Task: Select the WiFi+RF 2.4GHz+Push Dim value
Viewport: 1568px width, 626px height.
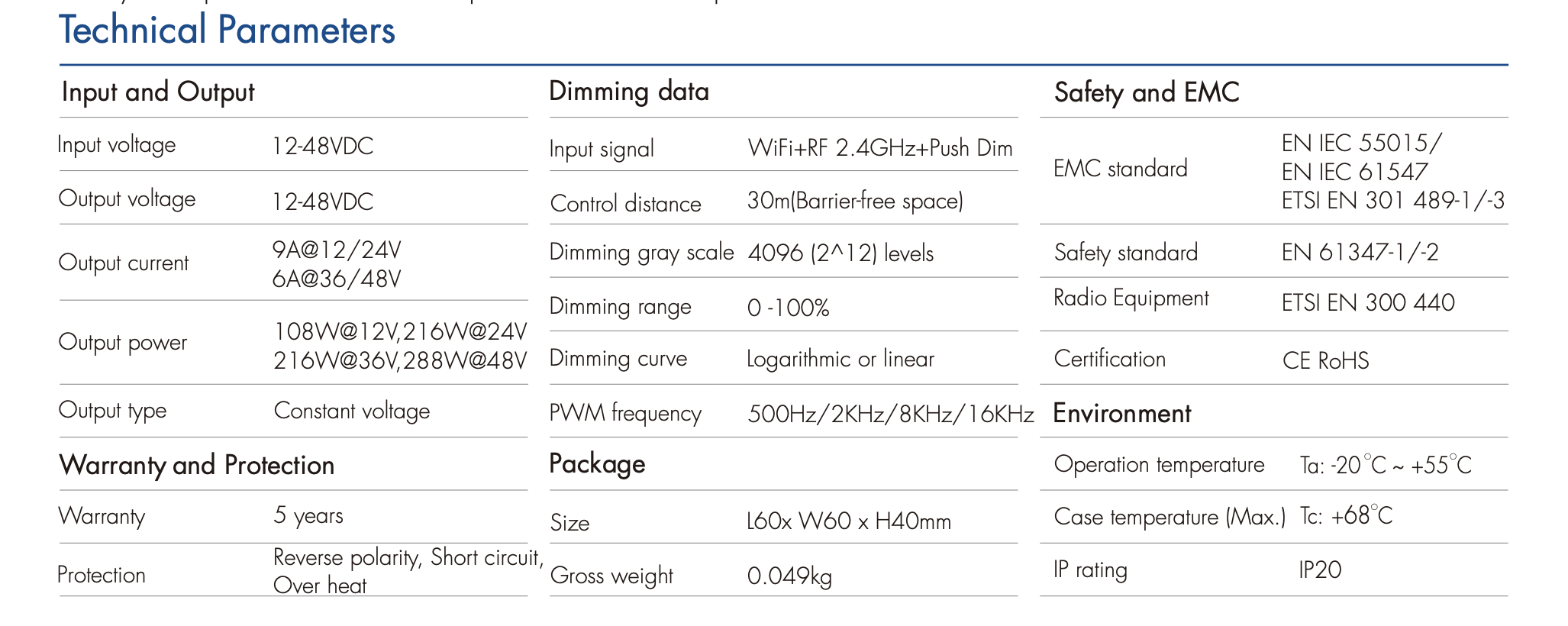Action: (880, 148)
